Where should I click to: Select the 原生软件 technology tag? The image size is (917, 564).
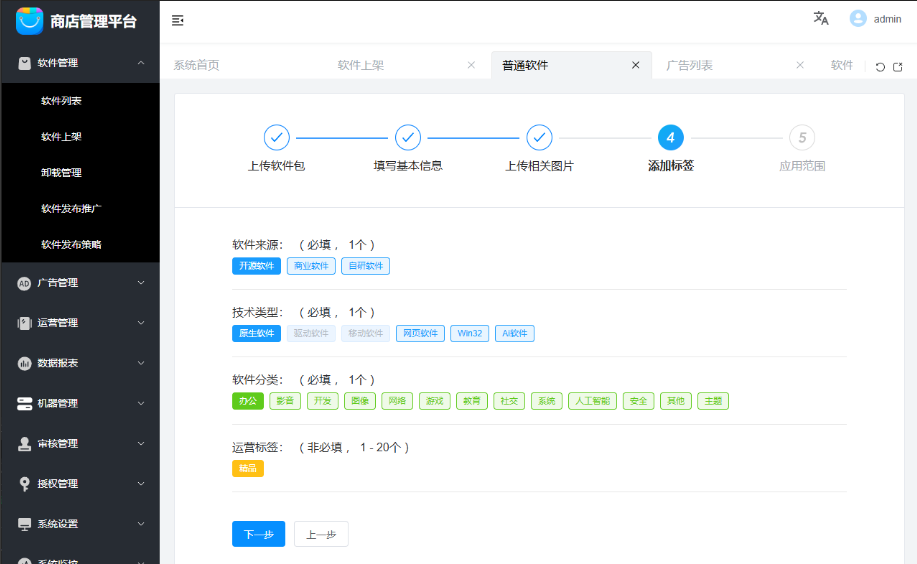tap(256, 333)
